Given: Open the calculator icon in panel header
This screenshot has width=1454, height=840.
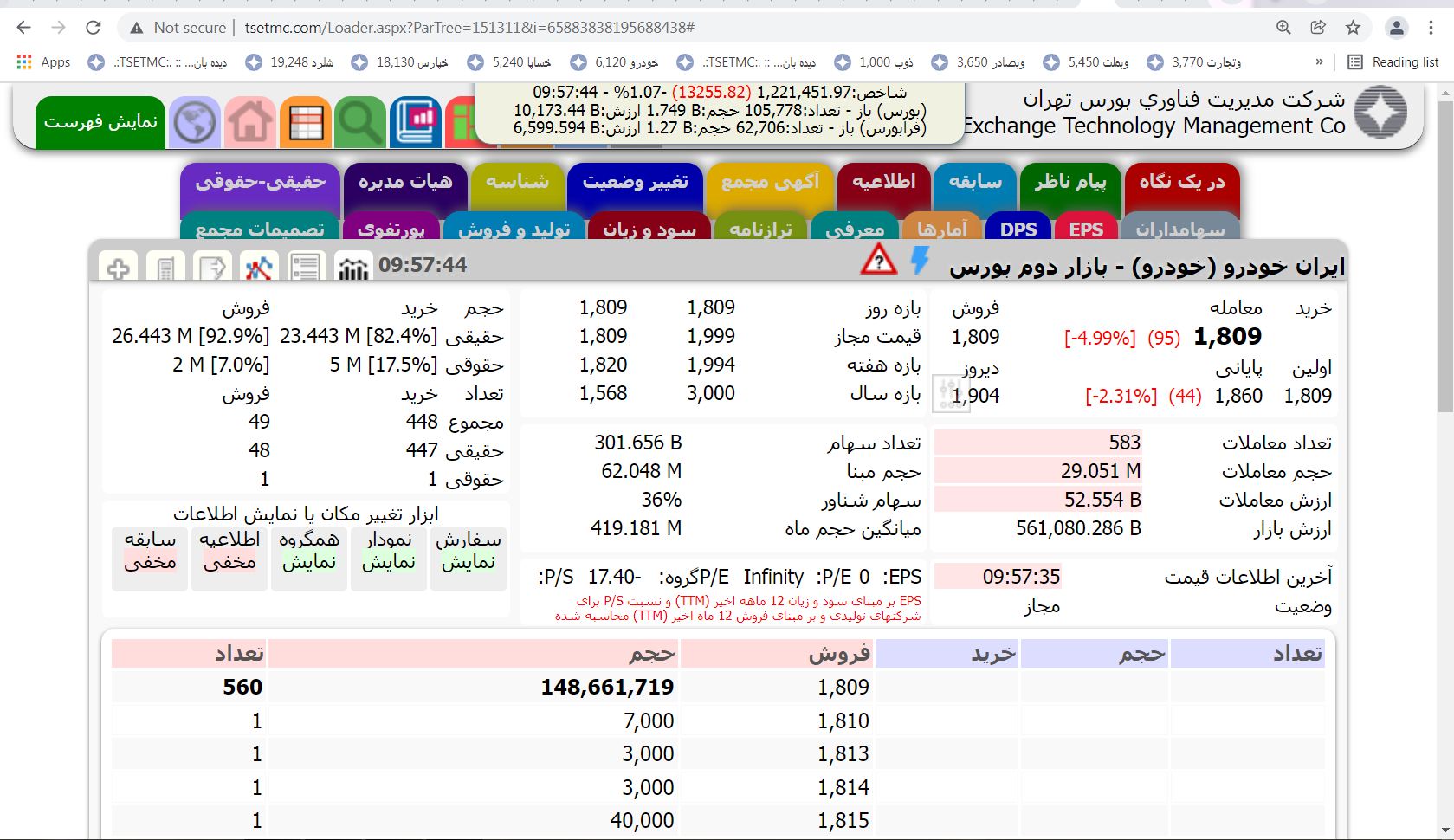Looking at the screenshot, I should pos(165,267).
